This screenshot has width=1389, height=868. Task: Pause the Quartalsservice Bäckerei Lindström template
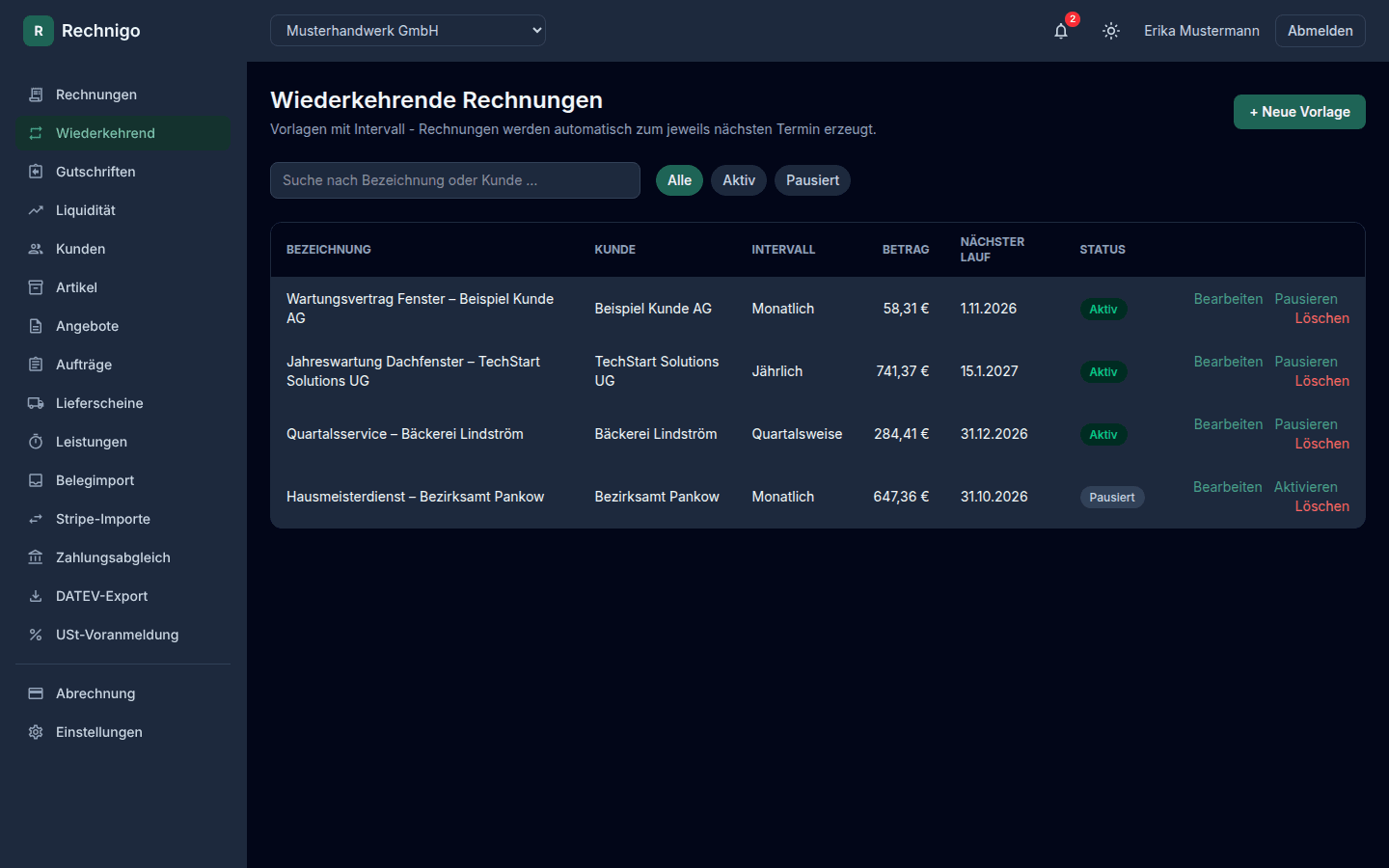tap(1306, 424)
